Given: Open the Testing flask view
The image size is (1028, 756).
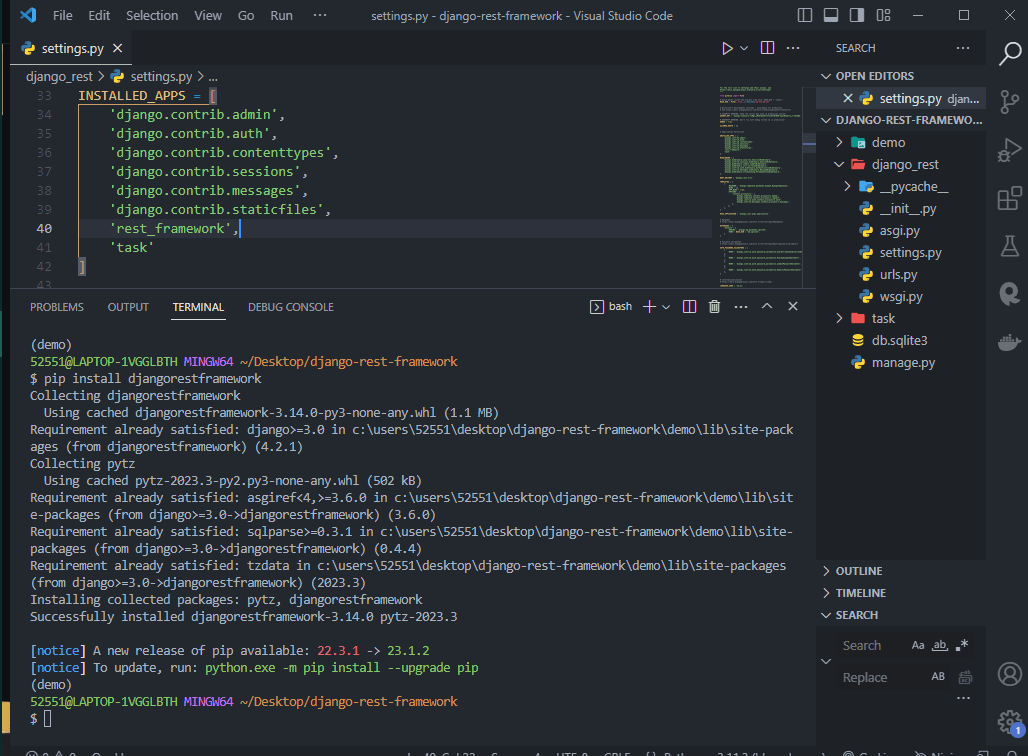Looking at the screenshot, I should 1010,246.
